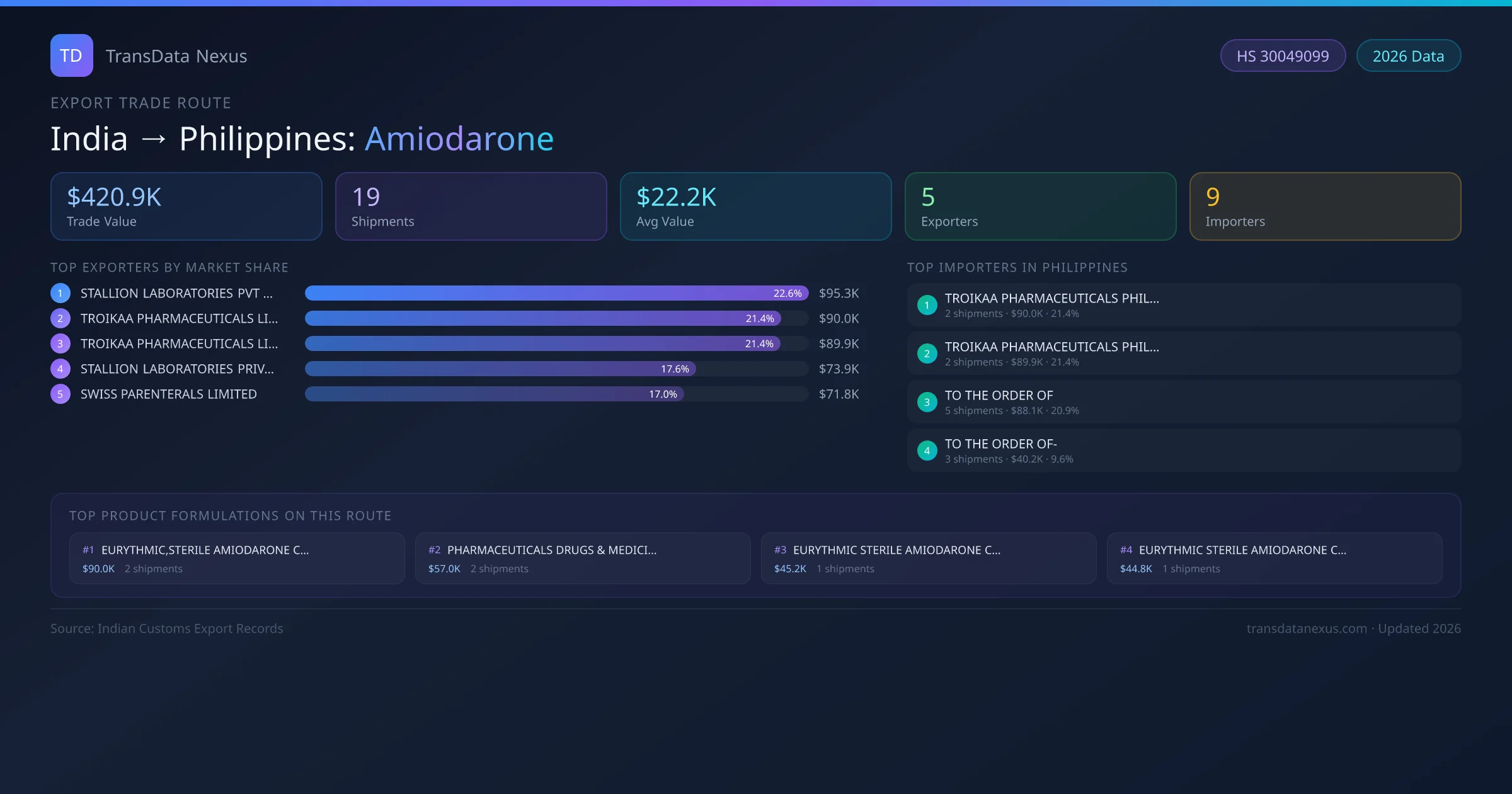Select the 19 Shipments stat card
Screen dimensions: 1512x794
pyautogui.click(x=471, y=207)
